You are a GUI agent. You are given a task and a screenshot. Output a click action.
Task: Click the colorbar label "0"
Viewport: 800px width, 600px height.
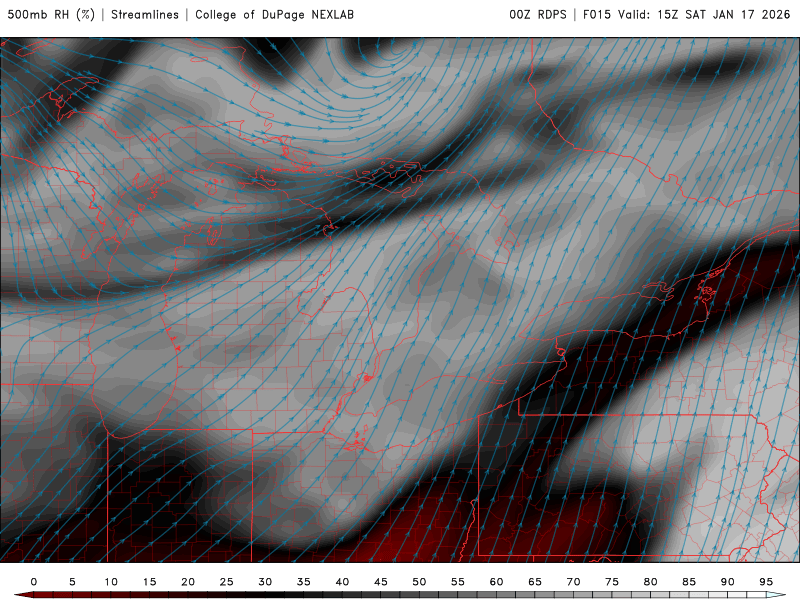[x=34, y=582]
